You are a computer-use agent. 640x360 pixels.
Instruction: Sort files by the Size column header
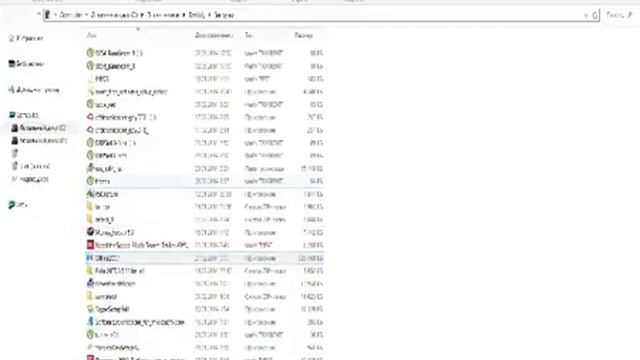tap(304, 36)
